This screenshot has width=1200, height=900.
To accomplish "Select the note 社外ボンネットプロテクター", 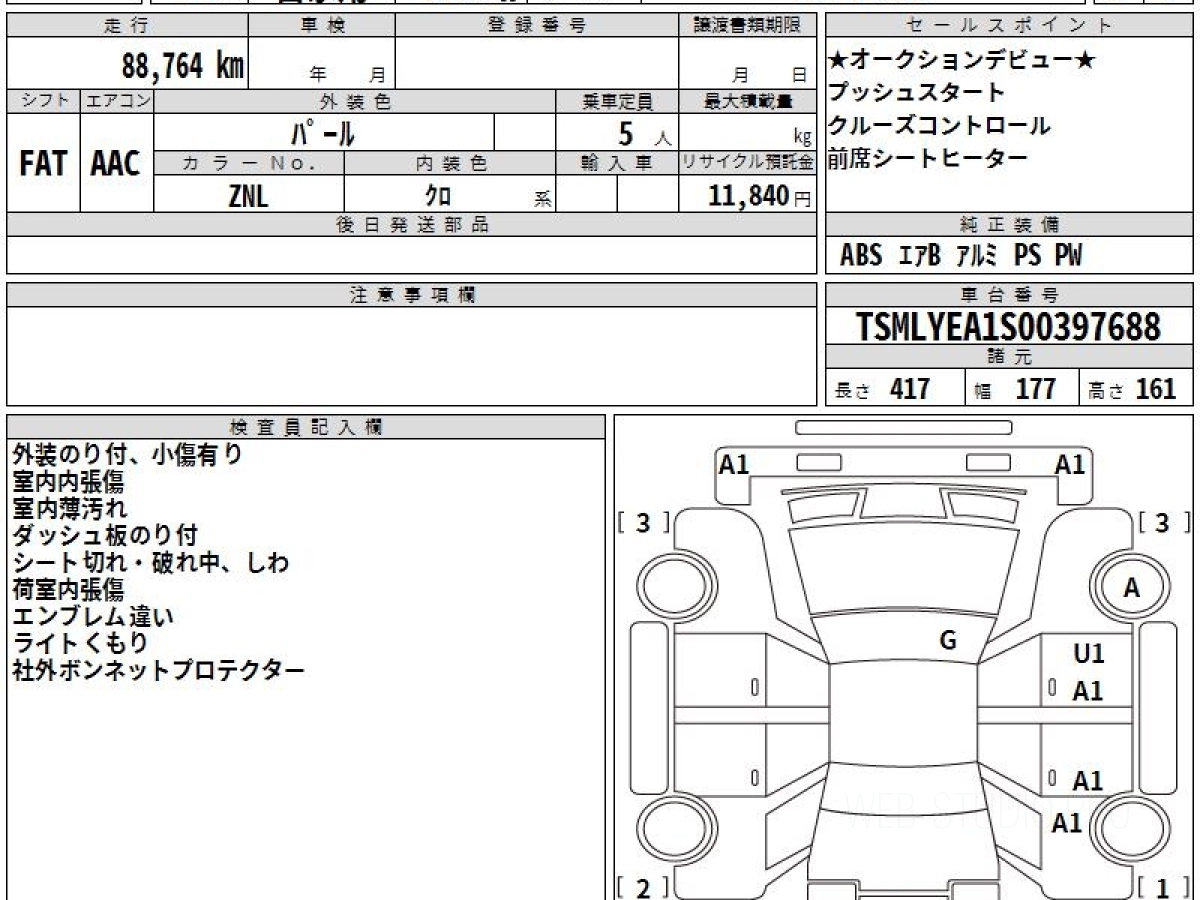I will [x=158, y=671].
